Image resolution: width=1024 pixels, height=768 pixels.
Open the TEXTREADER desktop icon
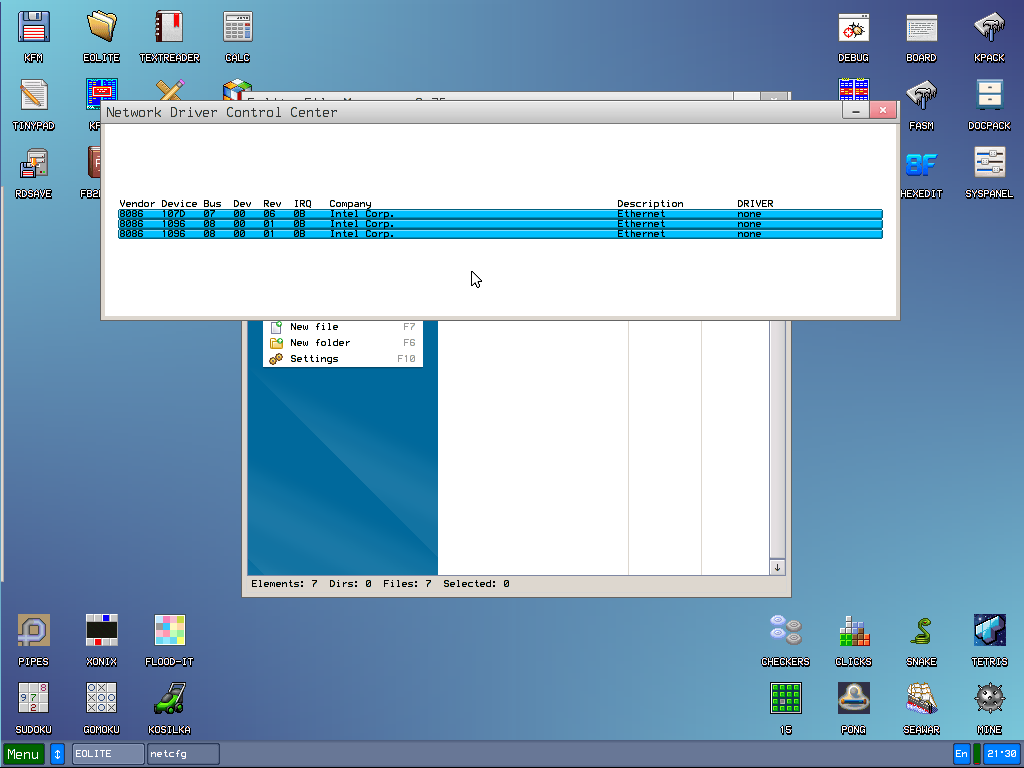(169, 28)
